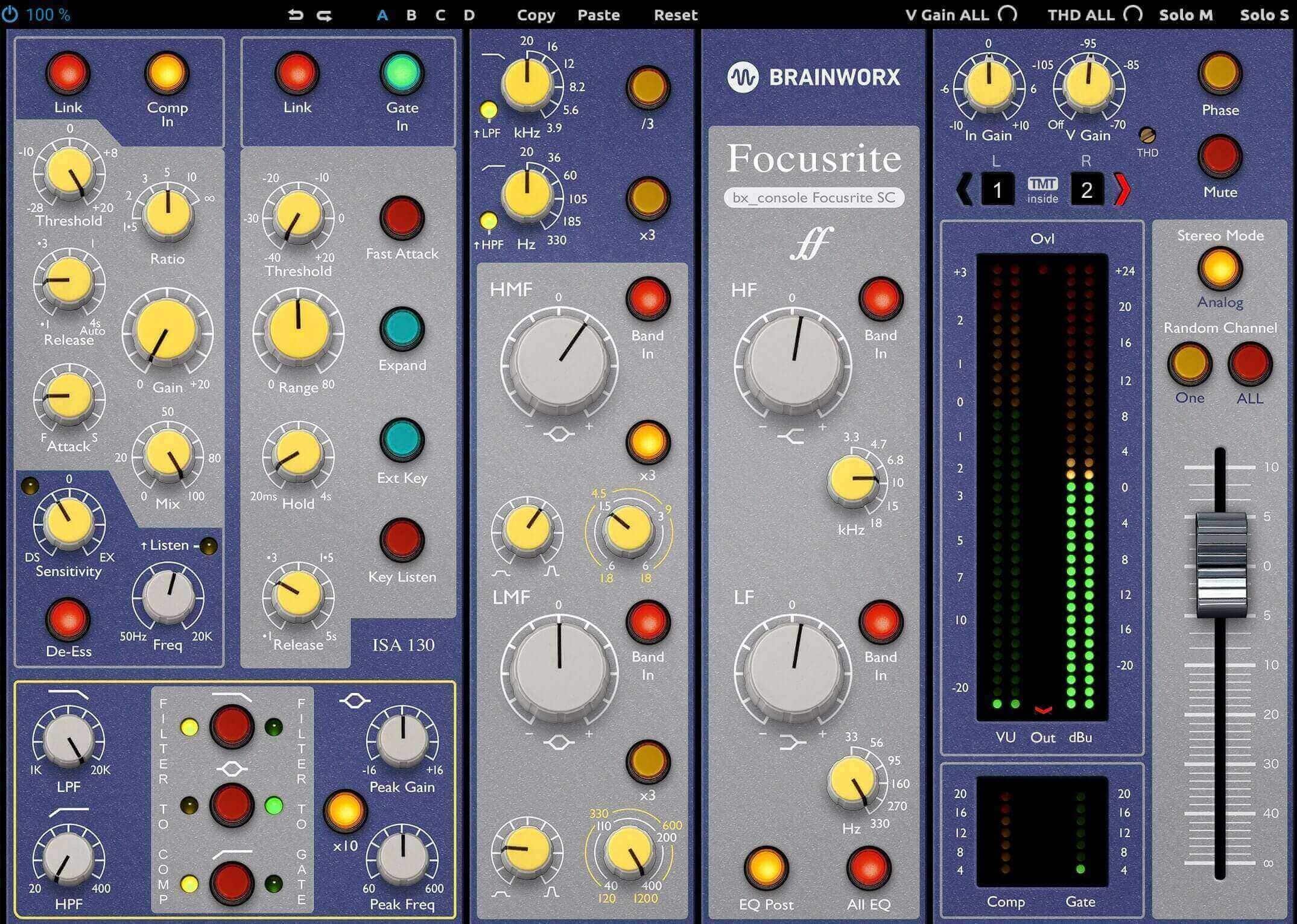Click the previous channel left arrow

[964, 190]
